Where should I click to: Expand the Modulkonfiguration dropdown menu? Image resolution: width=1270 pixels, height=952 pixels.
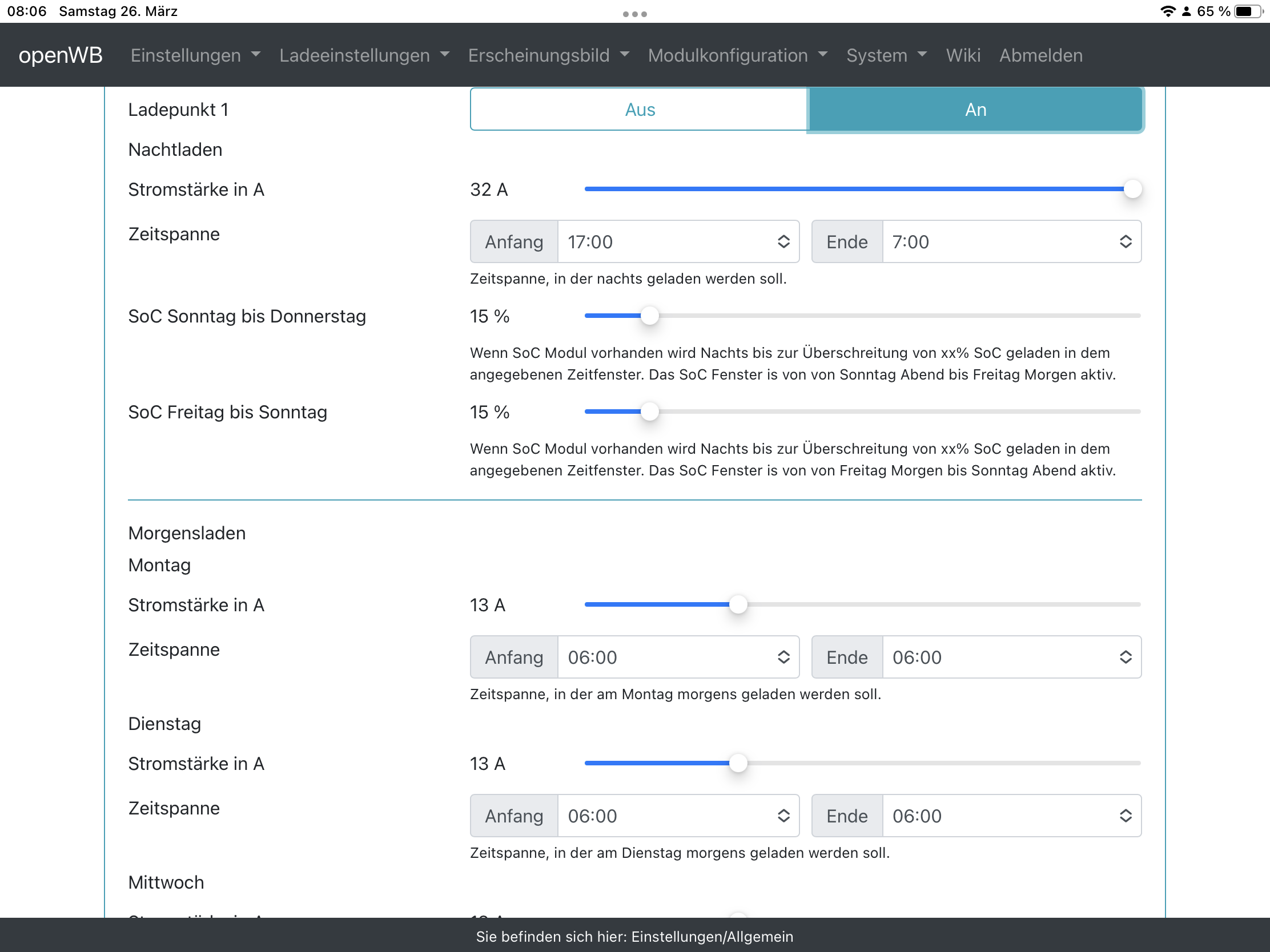pyautogui.click(x=737, y=55)
